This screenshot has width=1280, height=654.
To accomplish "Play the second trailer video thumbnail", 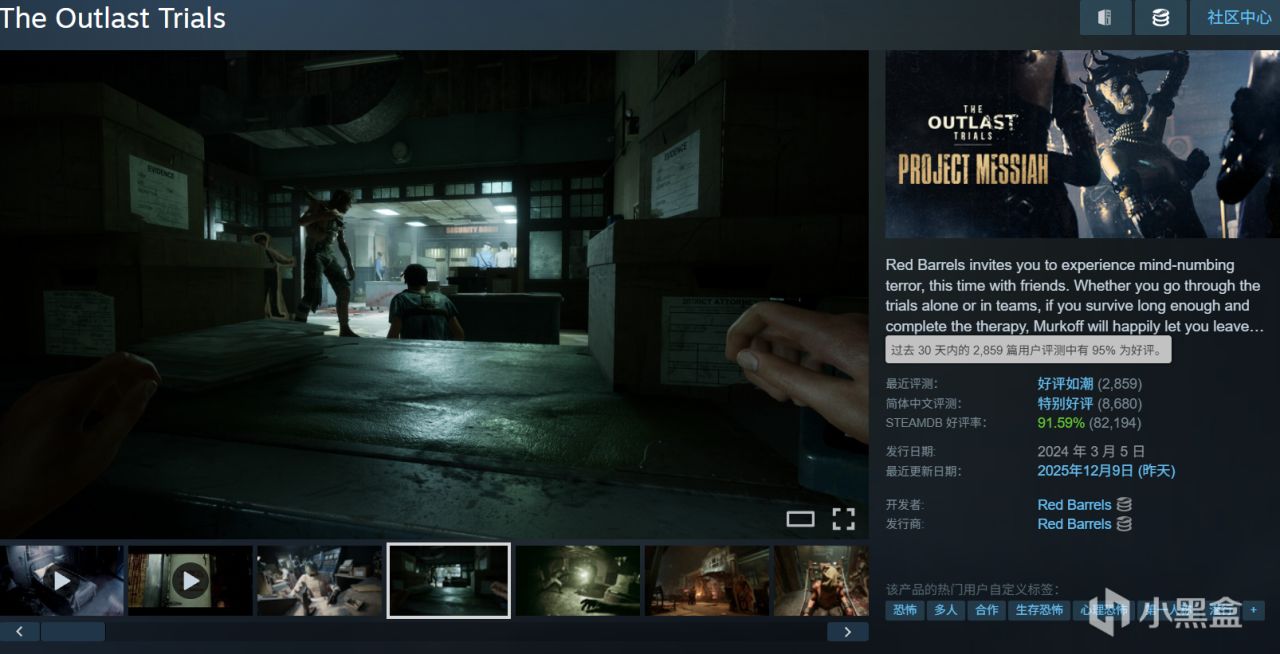I will click(x=190, y=581).
